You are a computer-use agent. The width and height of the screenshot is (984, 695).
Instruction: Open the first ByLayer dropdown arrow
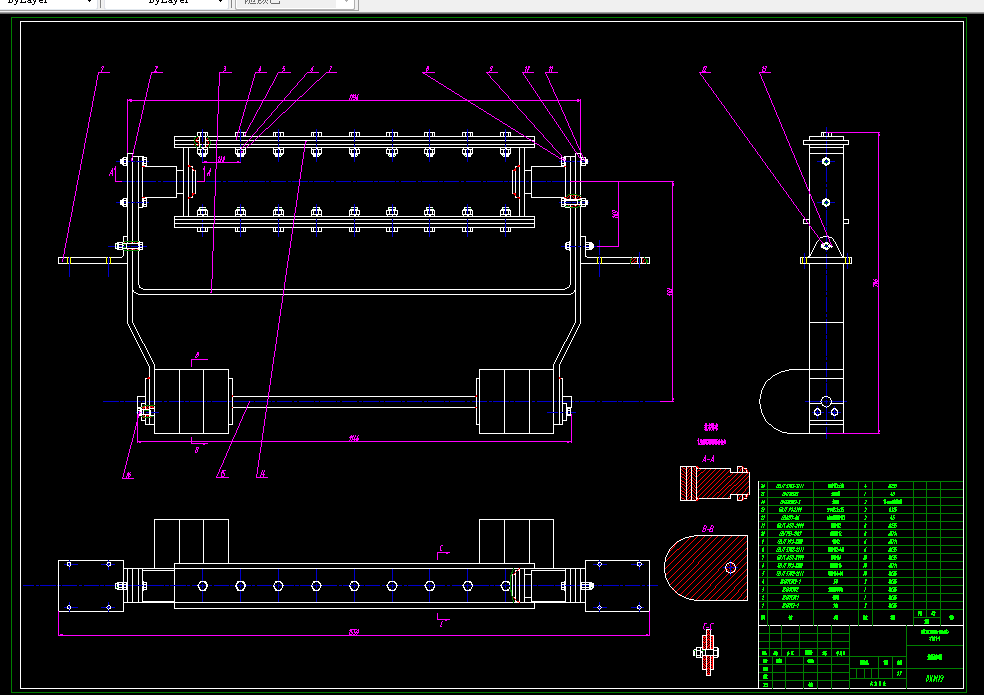click(89, 3)
